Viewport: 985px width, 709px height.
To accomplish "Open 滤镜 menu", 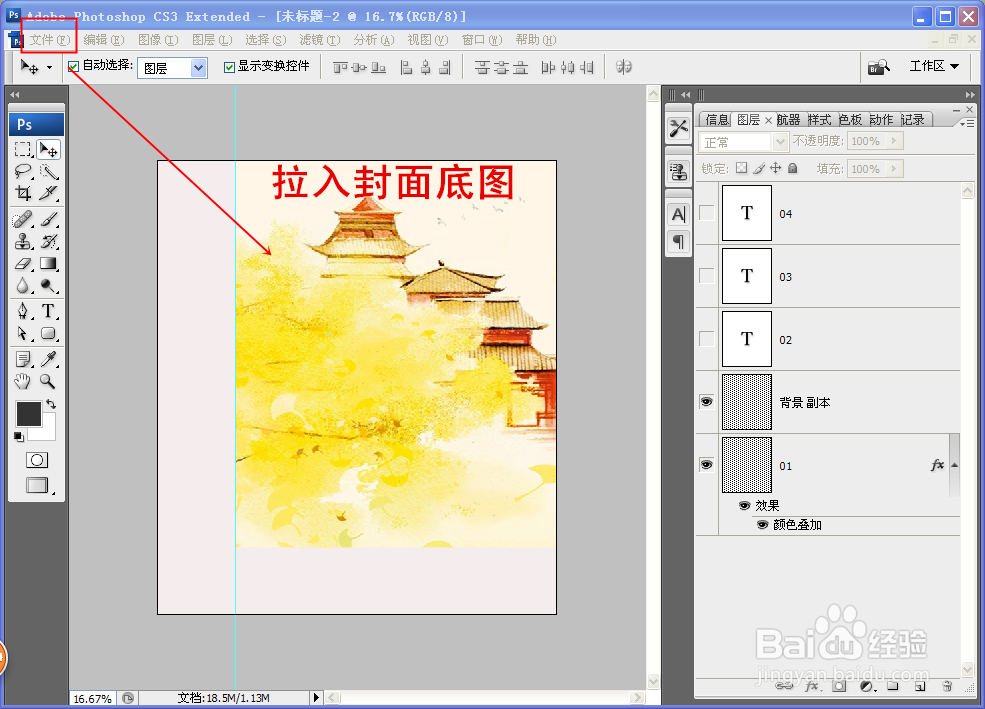I will coord(320,40).
